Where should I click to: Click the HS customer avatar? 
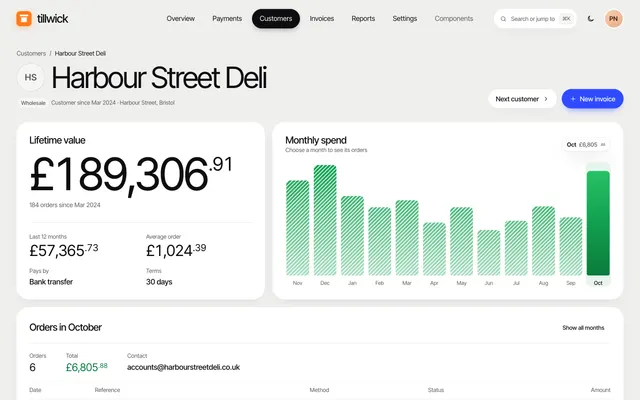pyautogui.click(x=31, y=77)
